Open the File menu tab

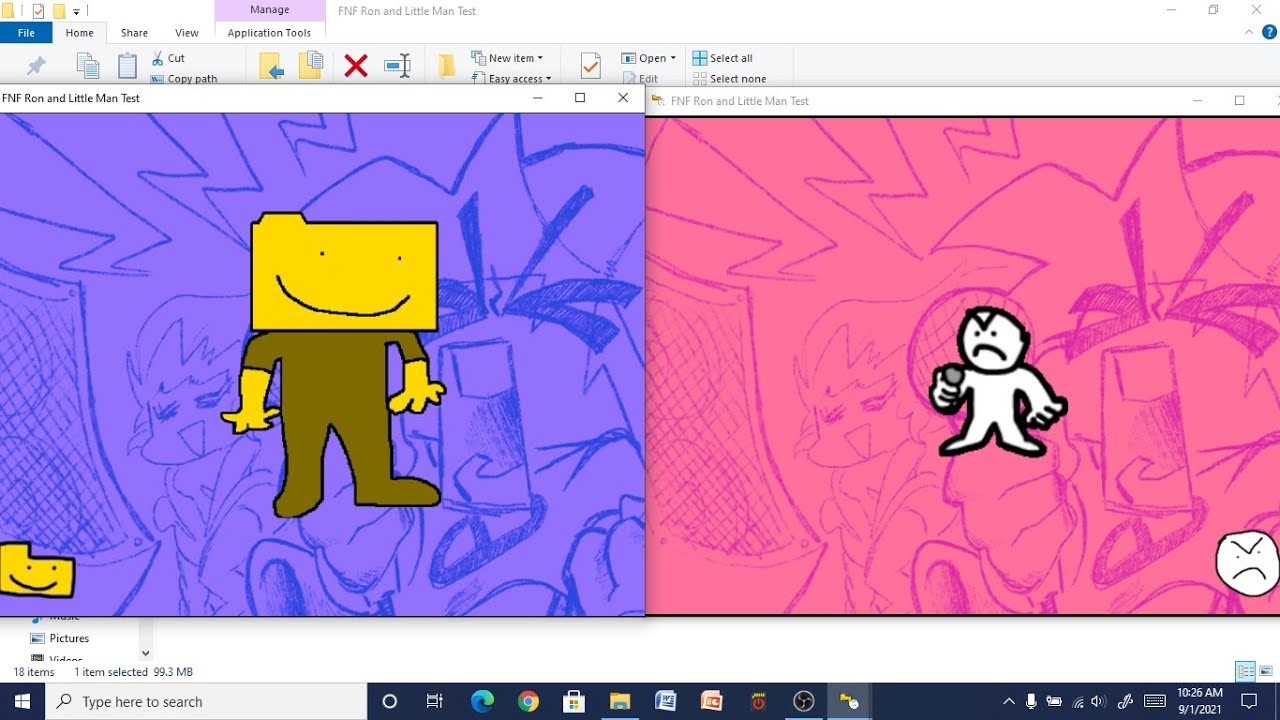pos(26,33)
